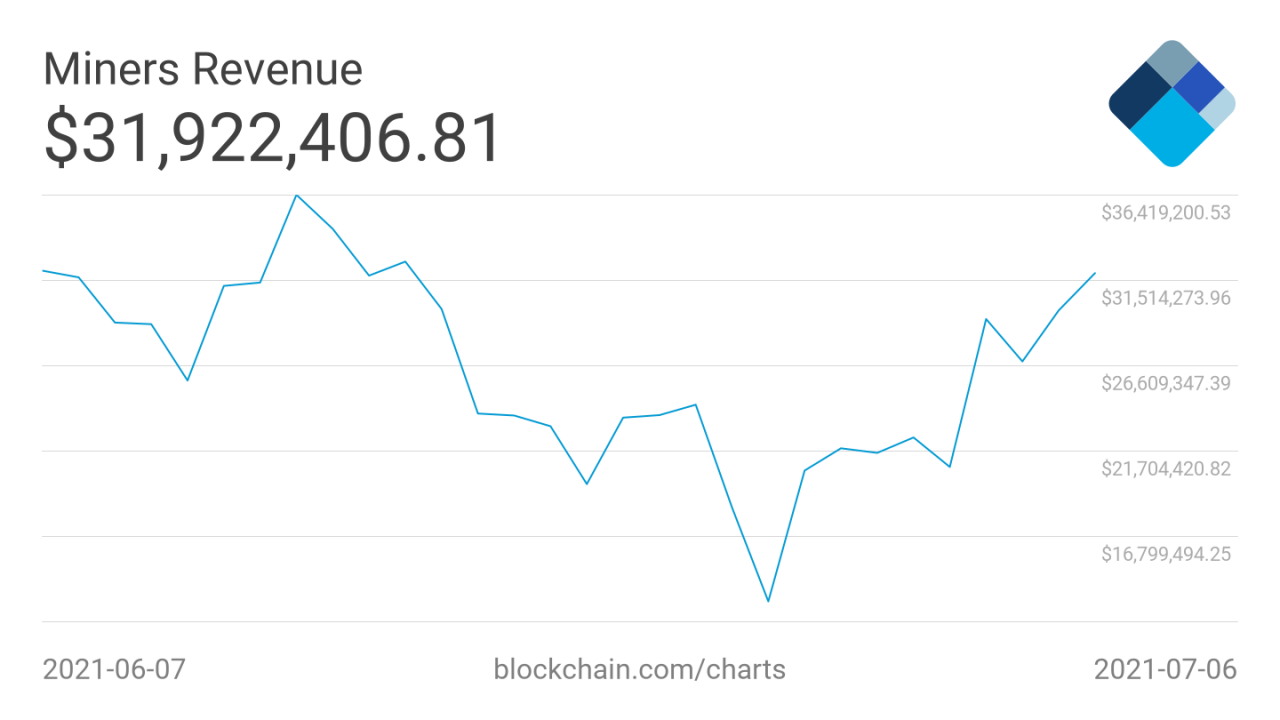Click the royal blue segment of the logo
Screen dimensions: 1280x720
click(x=1198, y=88)
